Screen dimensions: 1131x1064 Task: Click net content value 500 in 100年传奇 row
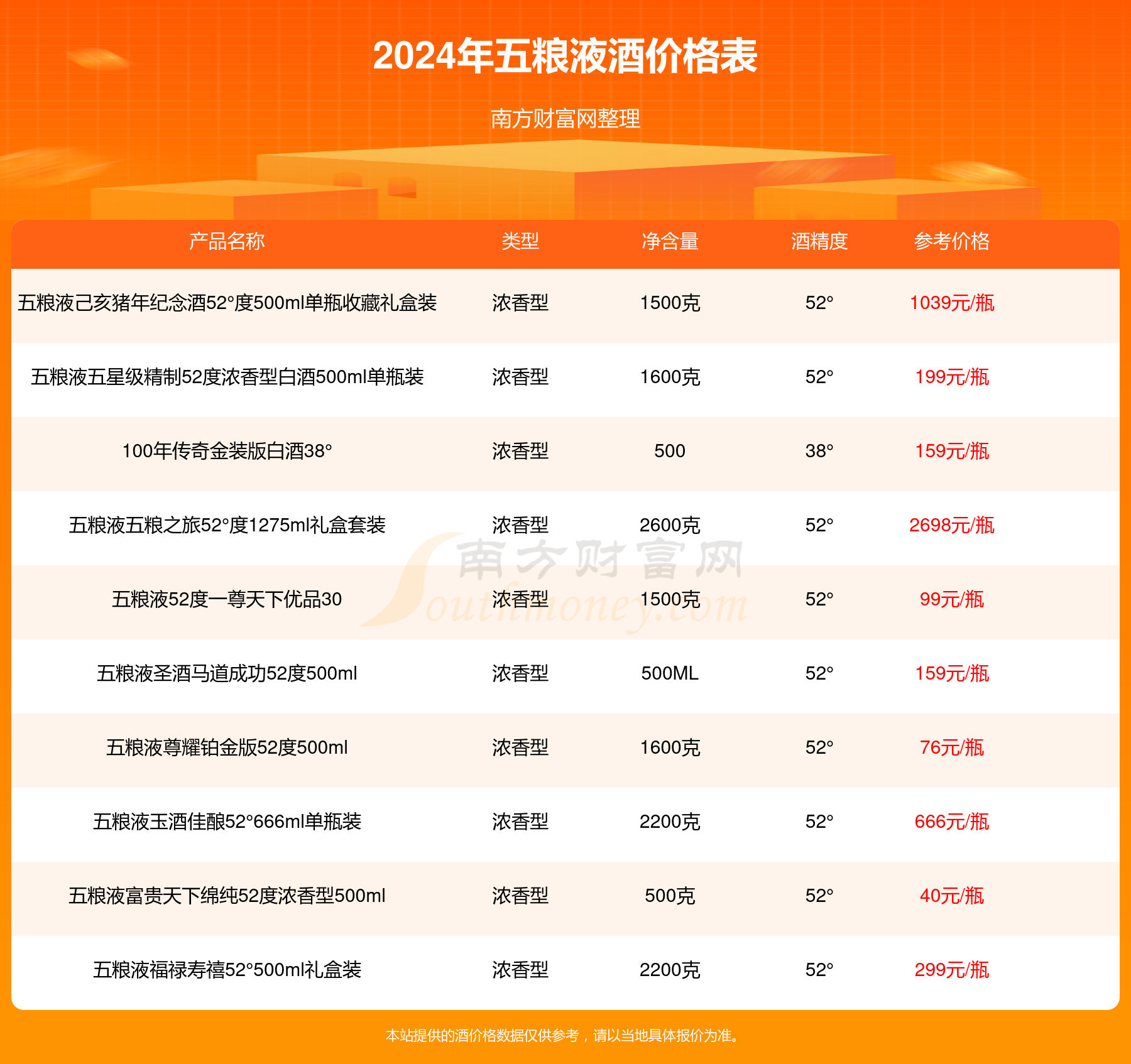point(670,451)
